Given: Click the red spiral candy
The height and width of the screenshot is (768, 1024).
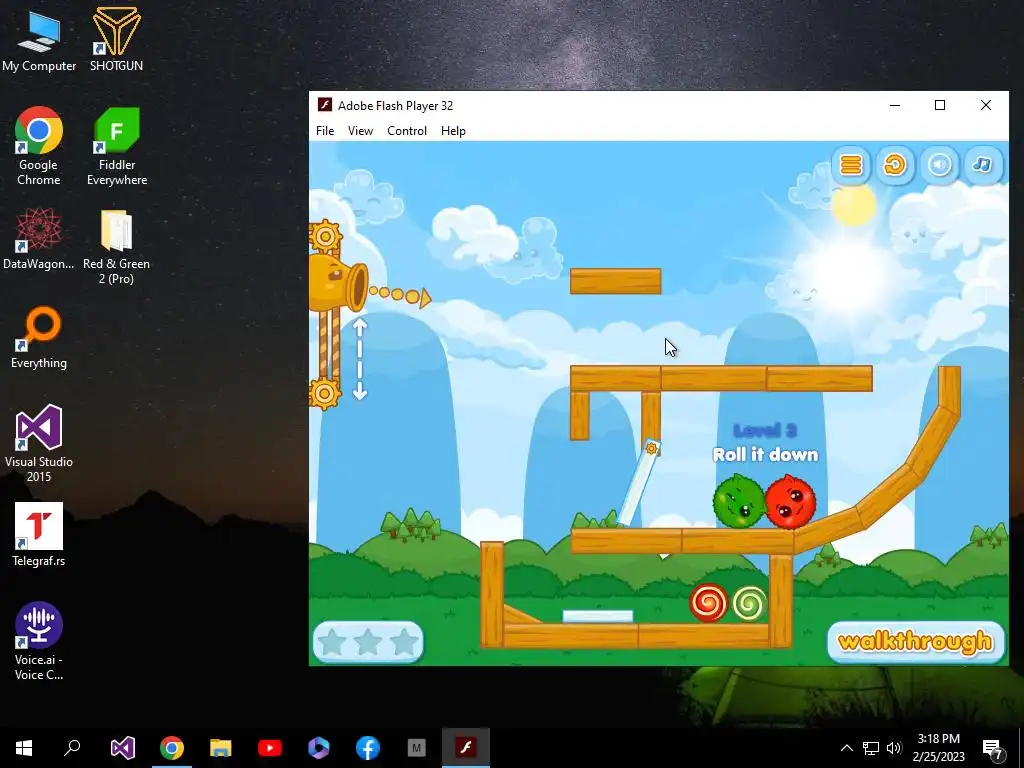Looking at the screenshot, I should pyautogui.click(x=709, y=603).
